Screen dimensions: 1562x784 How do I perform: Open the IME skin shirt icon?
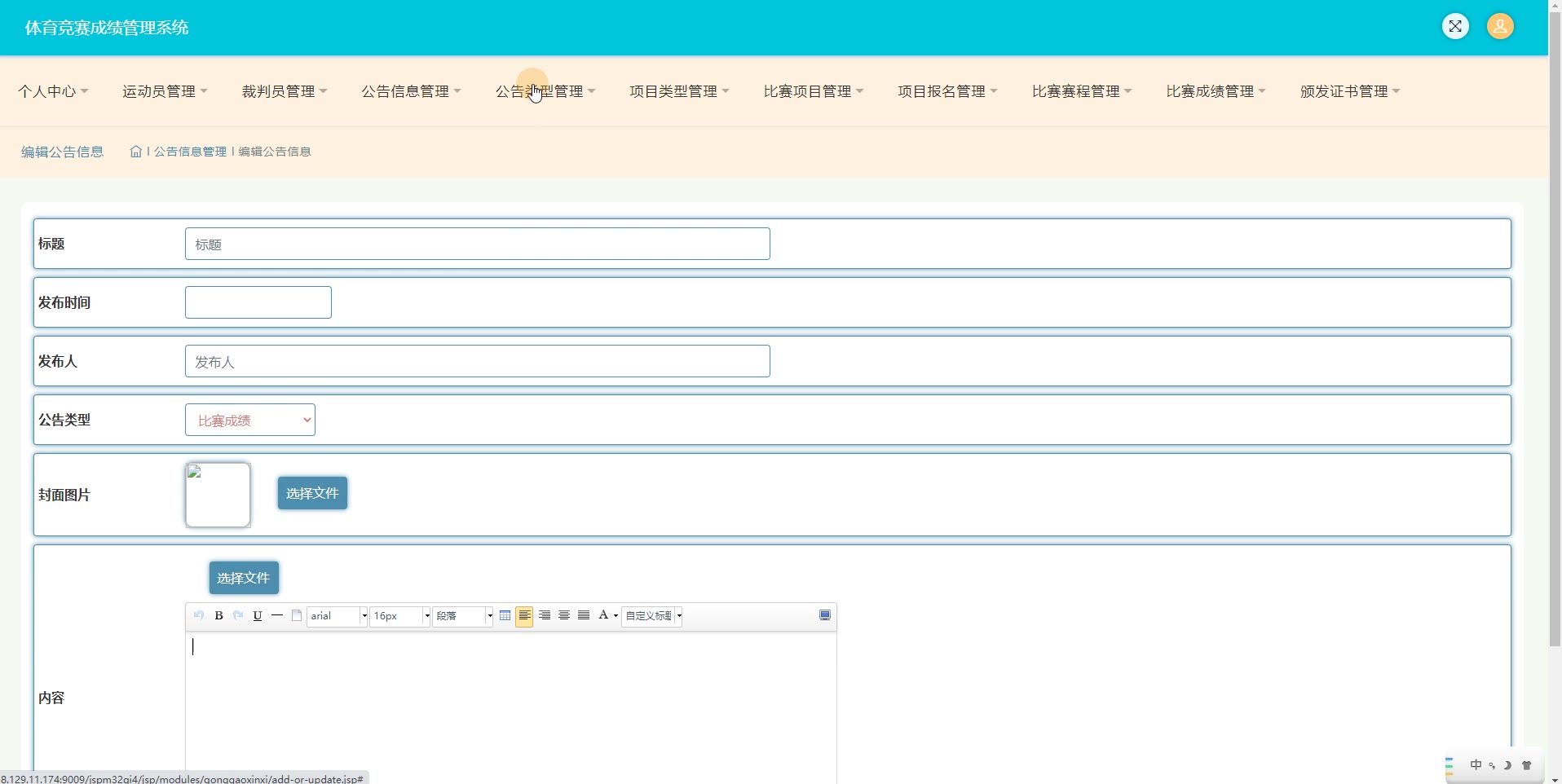[1527, 765]
